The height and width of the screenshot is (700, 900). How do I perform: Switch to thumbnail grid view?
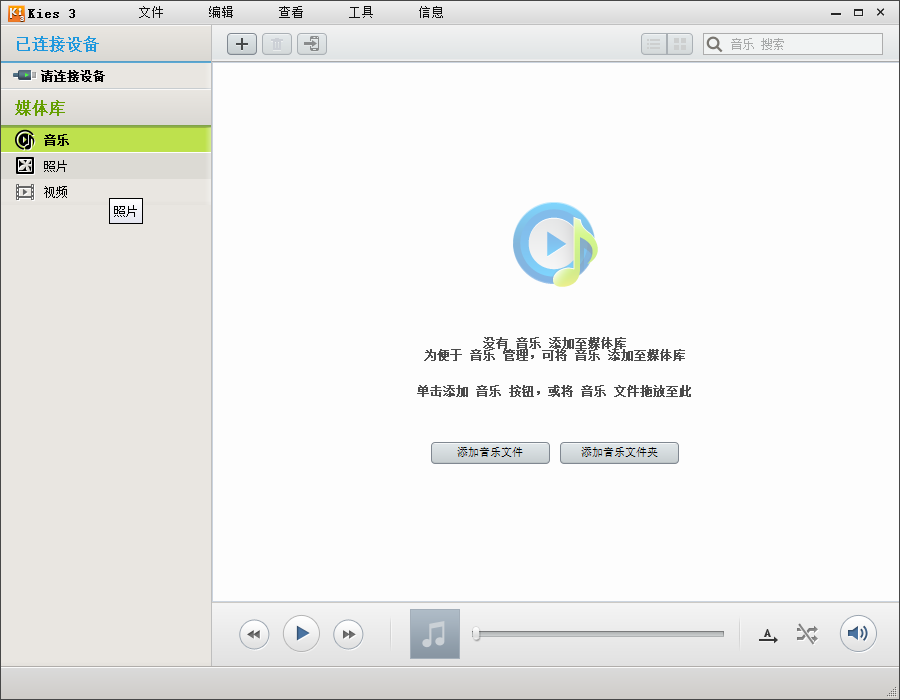pyautogui.click(x=680, y=44)
